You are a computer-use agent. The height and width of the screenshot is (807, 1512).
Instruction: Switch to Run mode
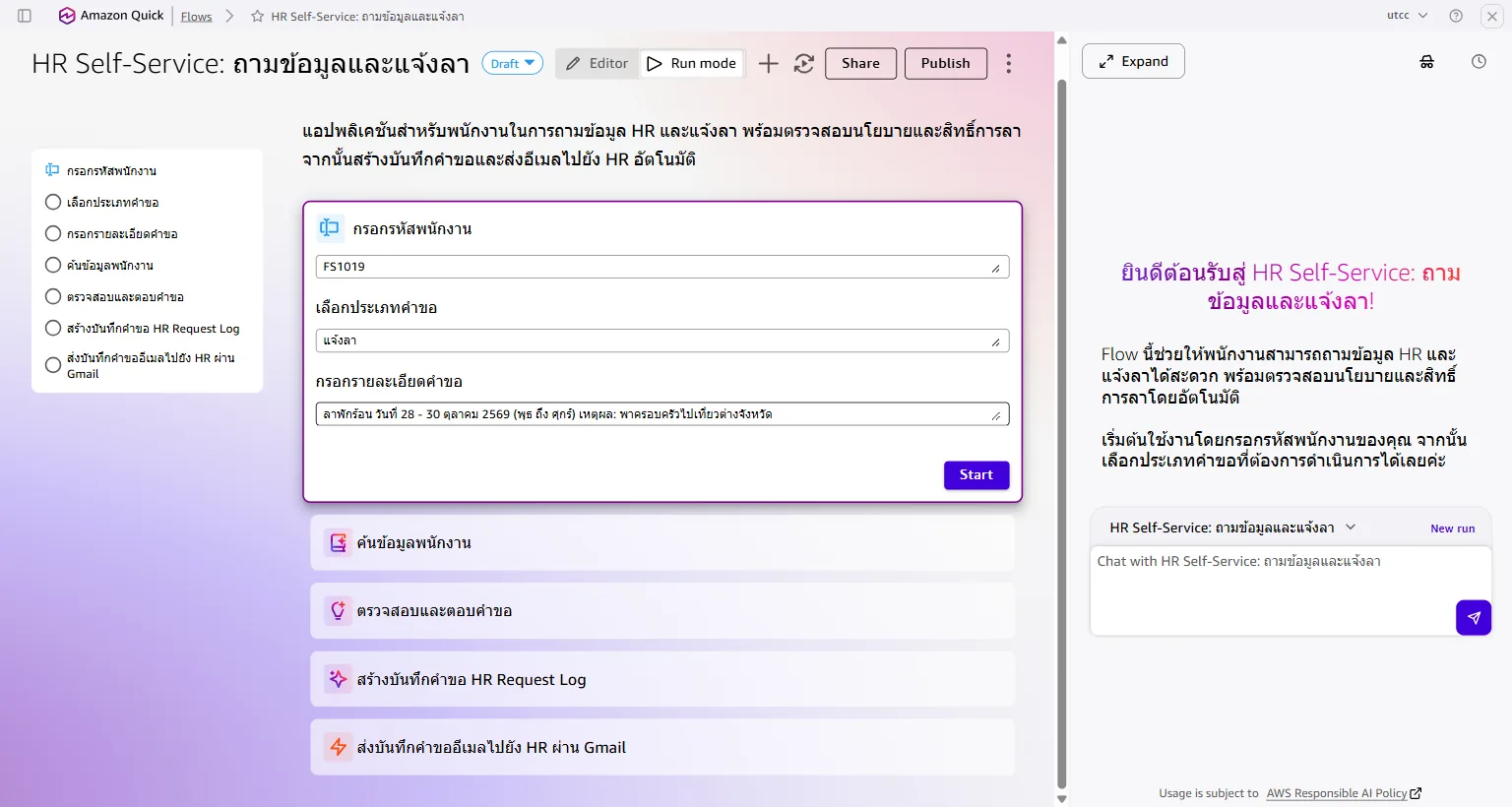[692, 63]
